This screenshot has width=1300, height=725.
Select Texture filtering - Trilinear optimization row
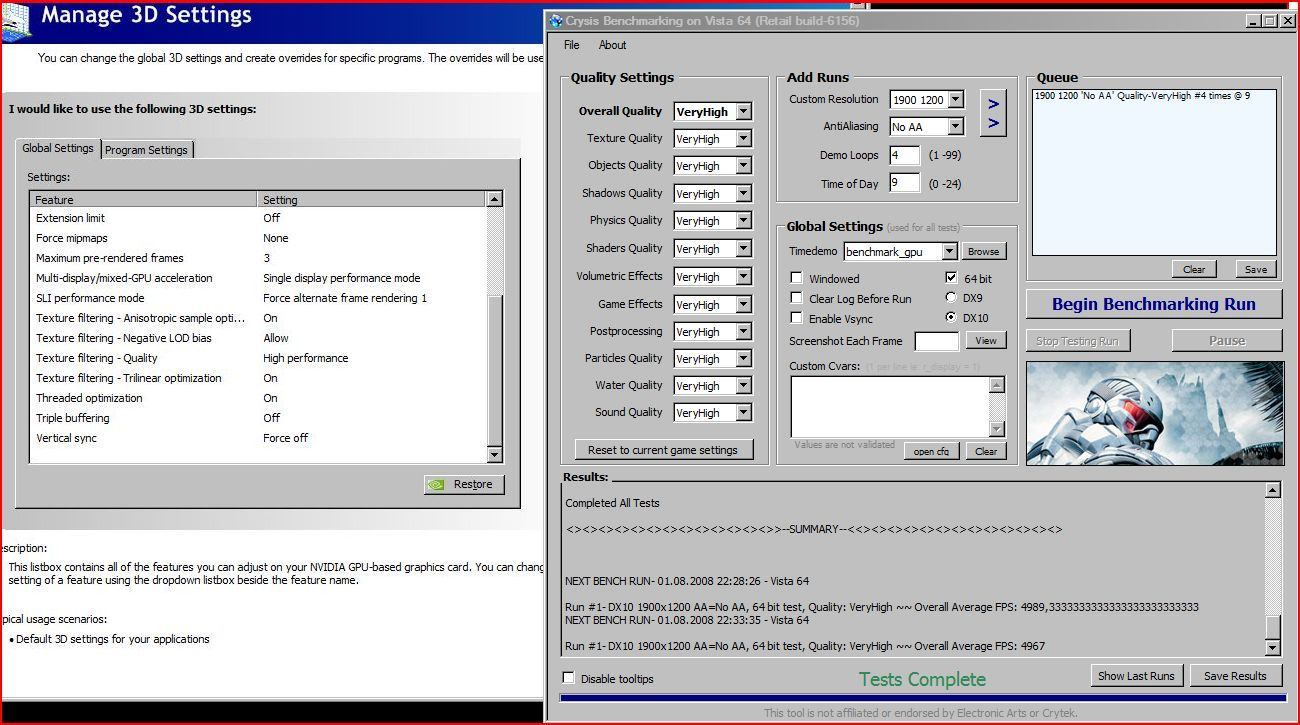tap(258, 378)
